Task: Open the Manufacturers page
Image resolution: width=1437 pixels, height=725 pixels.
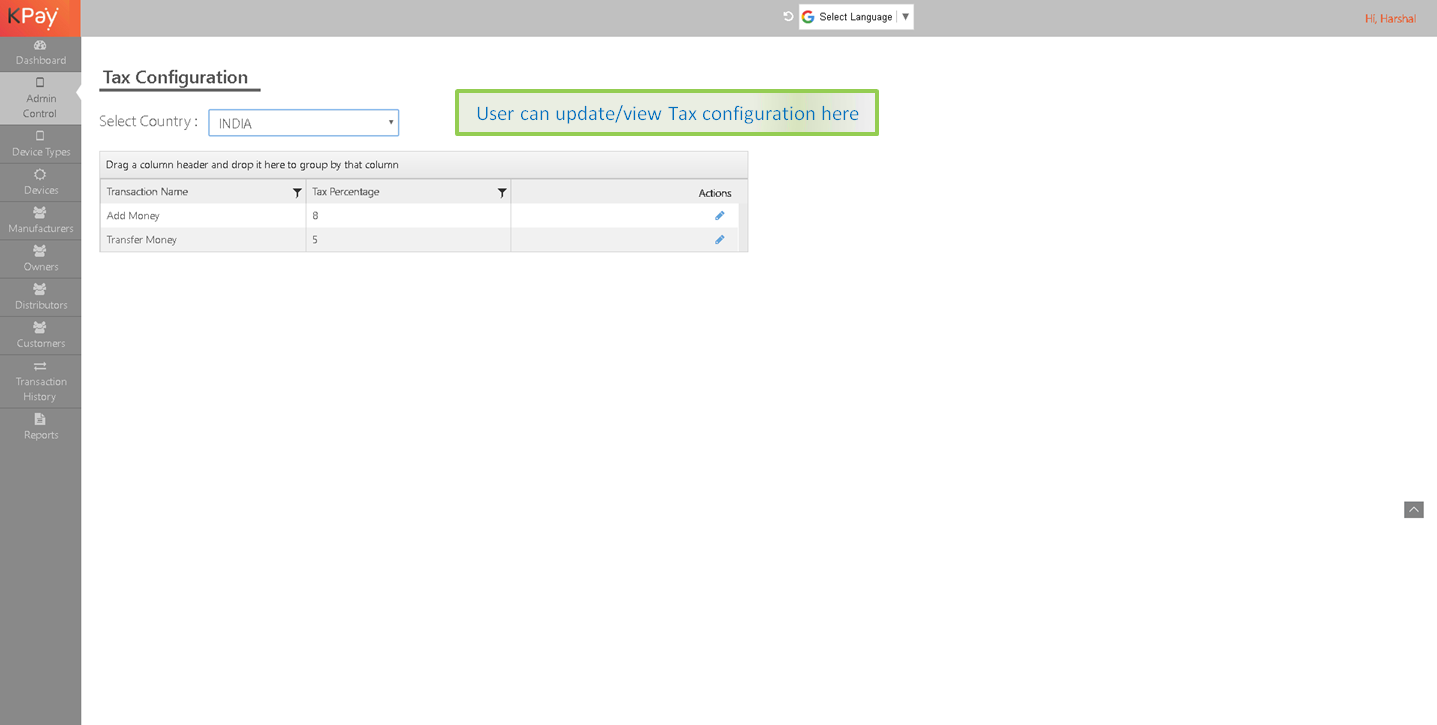Action: [x=40, y=220]
